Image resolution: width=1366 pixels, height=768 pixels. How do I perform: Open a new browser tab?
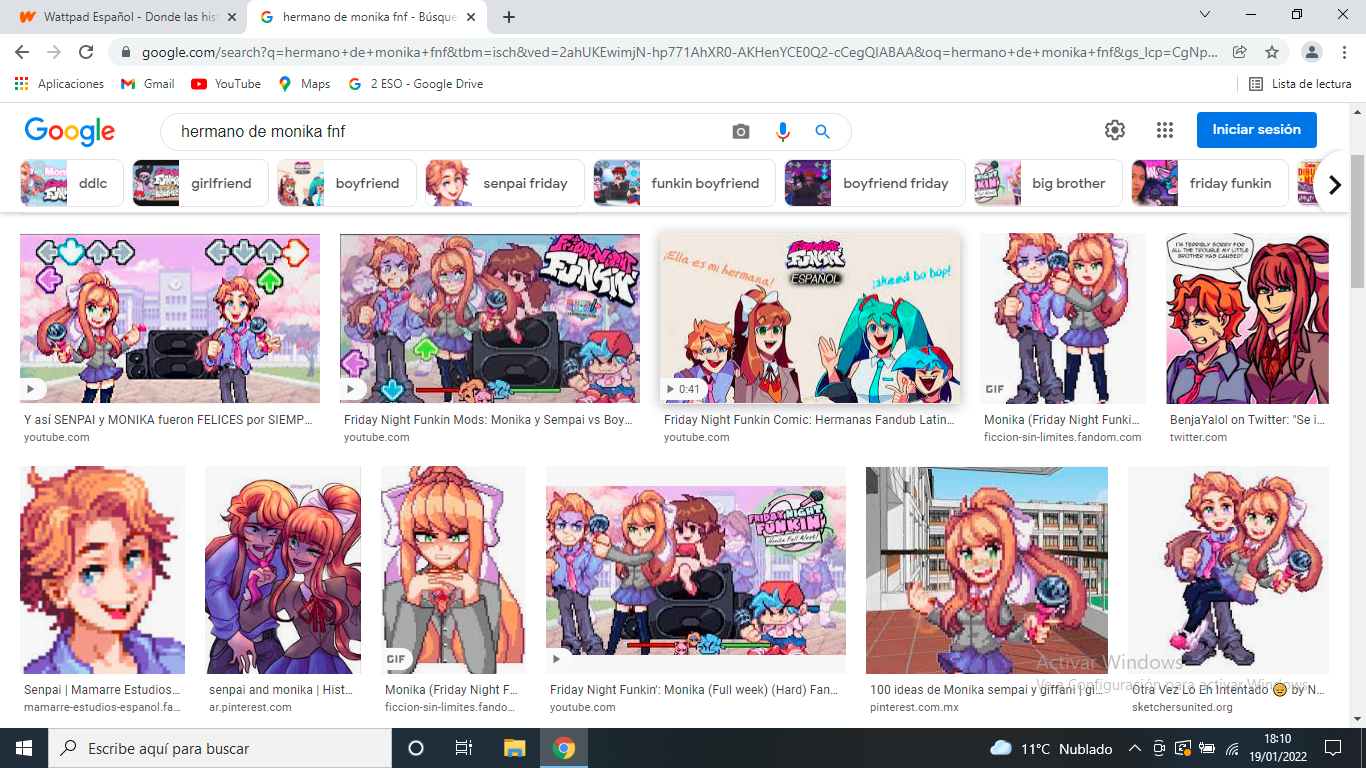coord(509,17)
